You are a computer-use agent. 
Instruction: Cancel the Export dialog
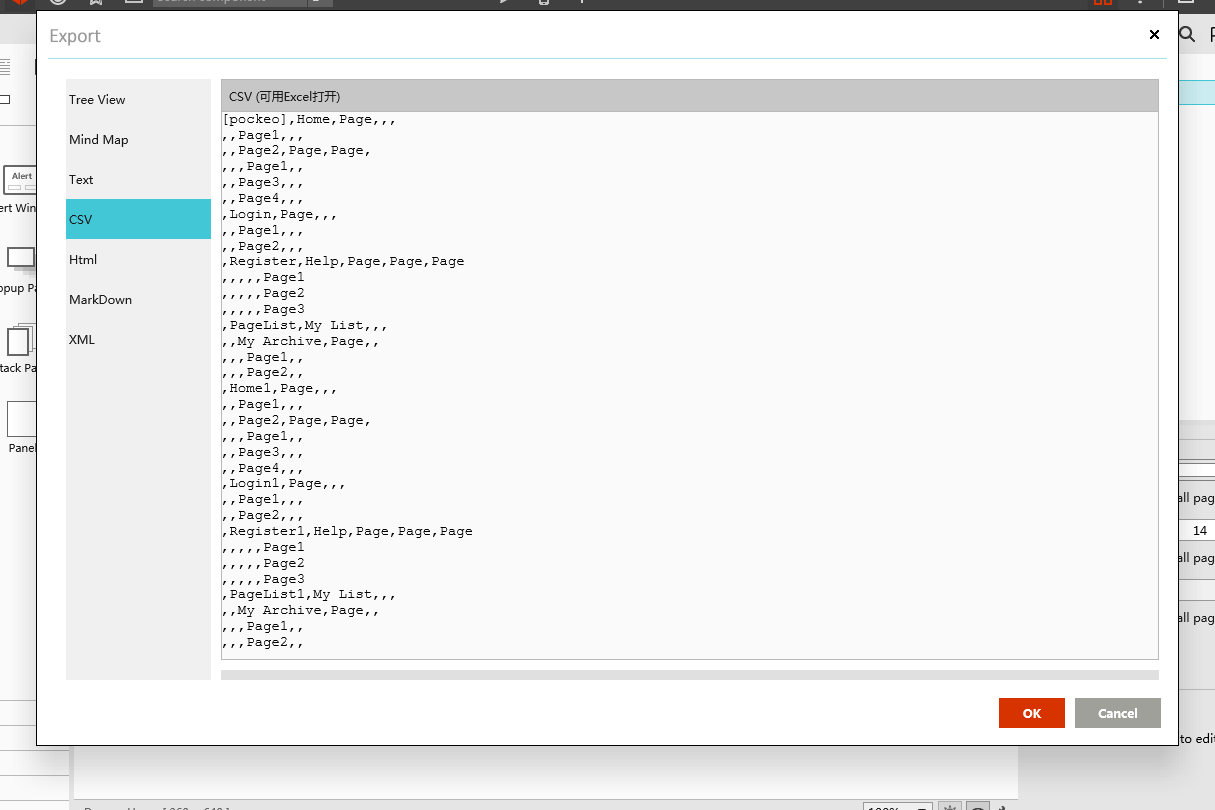click(1117, 713)
